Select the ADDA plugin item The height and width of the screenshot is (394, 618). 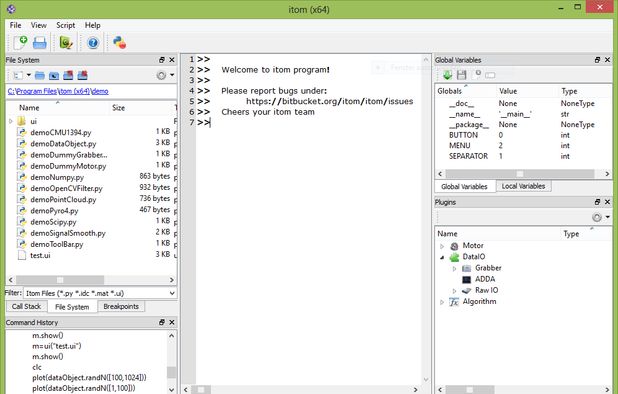484,279
